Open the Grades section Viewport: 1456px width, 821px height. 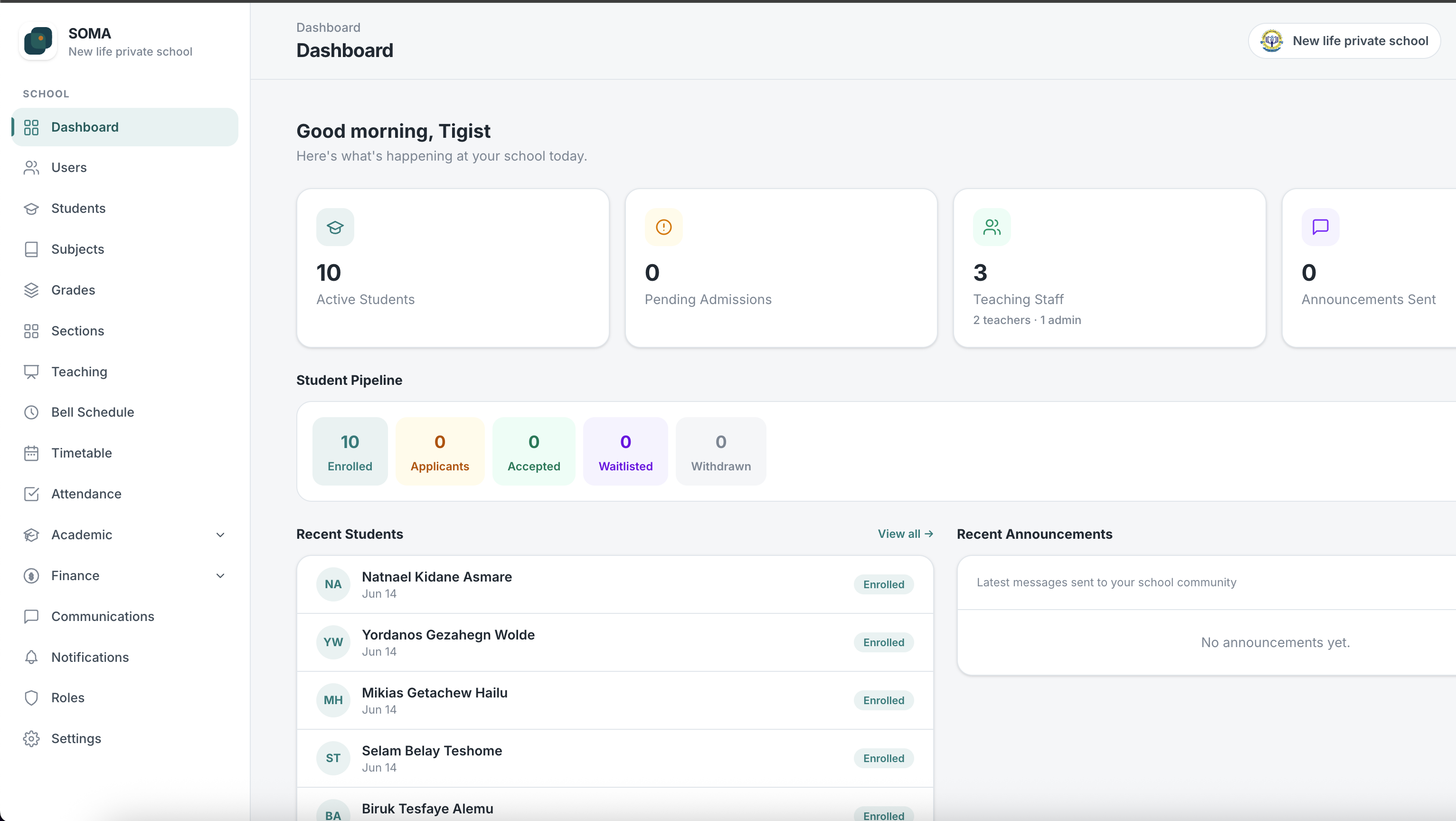click(x=125, y=290)
